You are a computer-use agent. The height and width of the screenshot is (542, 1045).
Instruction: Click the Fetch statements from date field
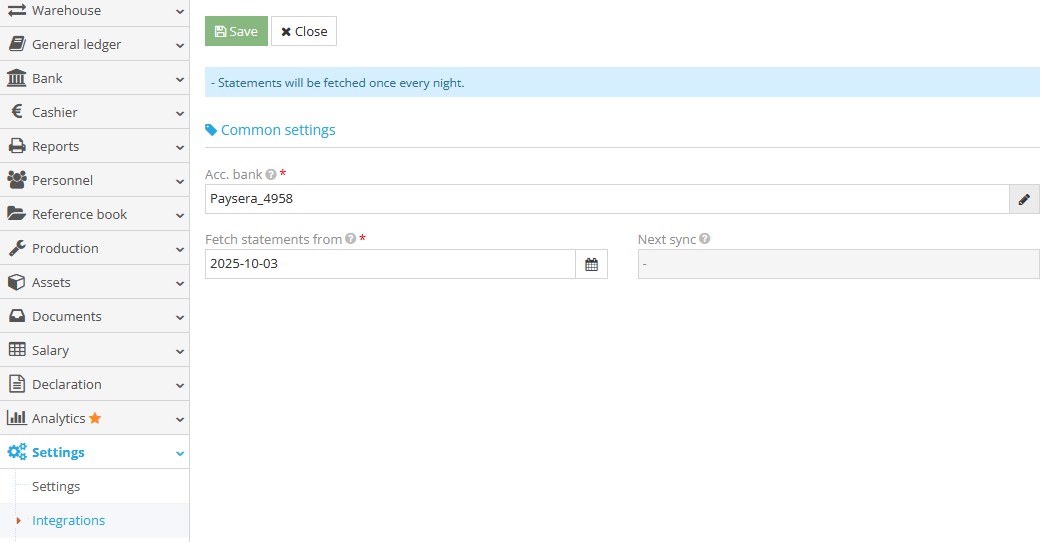coord(390,264)
